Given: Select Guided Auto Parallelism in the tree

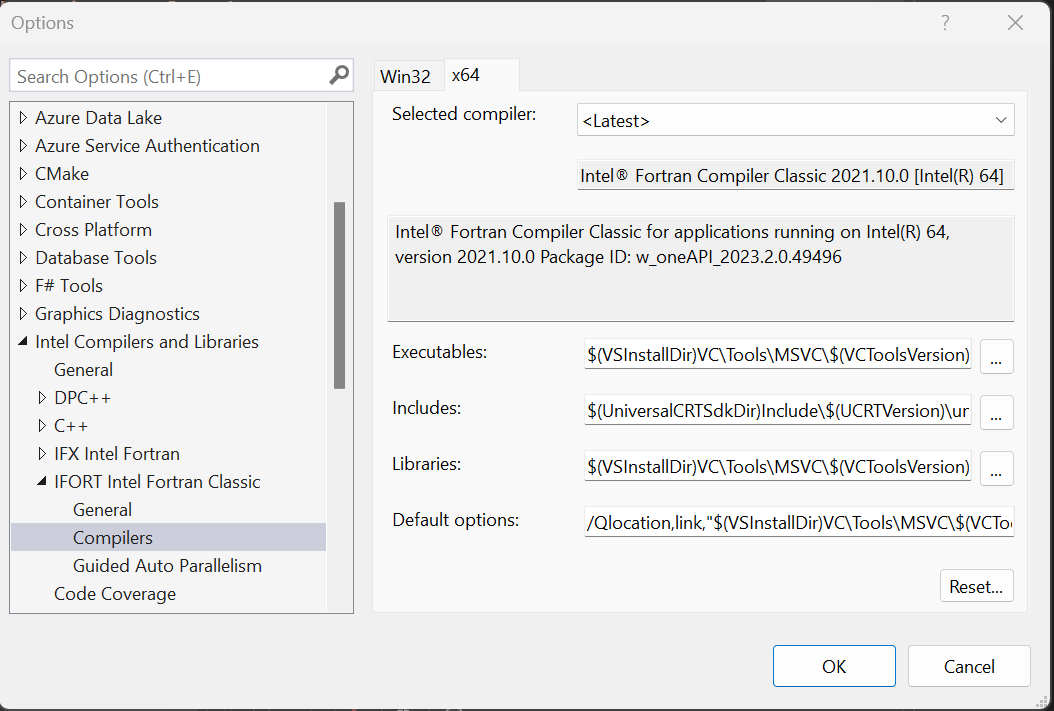Looking at the screenshot, I should (x=167, y=566).
